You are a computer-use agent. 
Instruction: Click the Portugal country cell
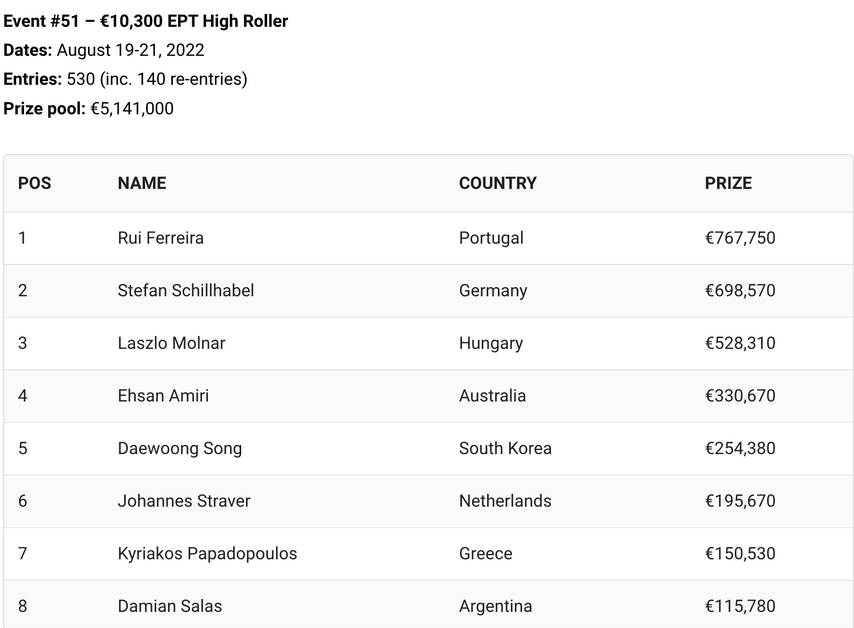[491, 238]
